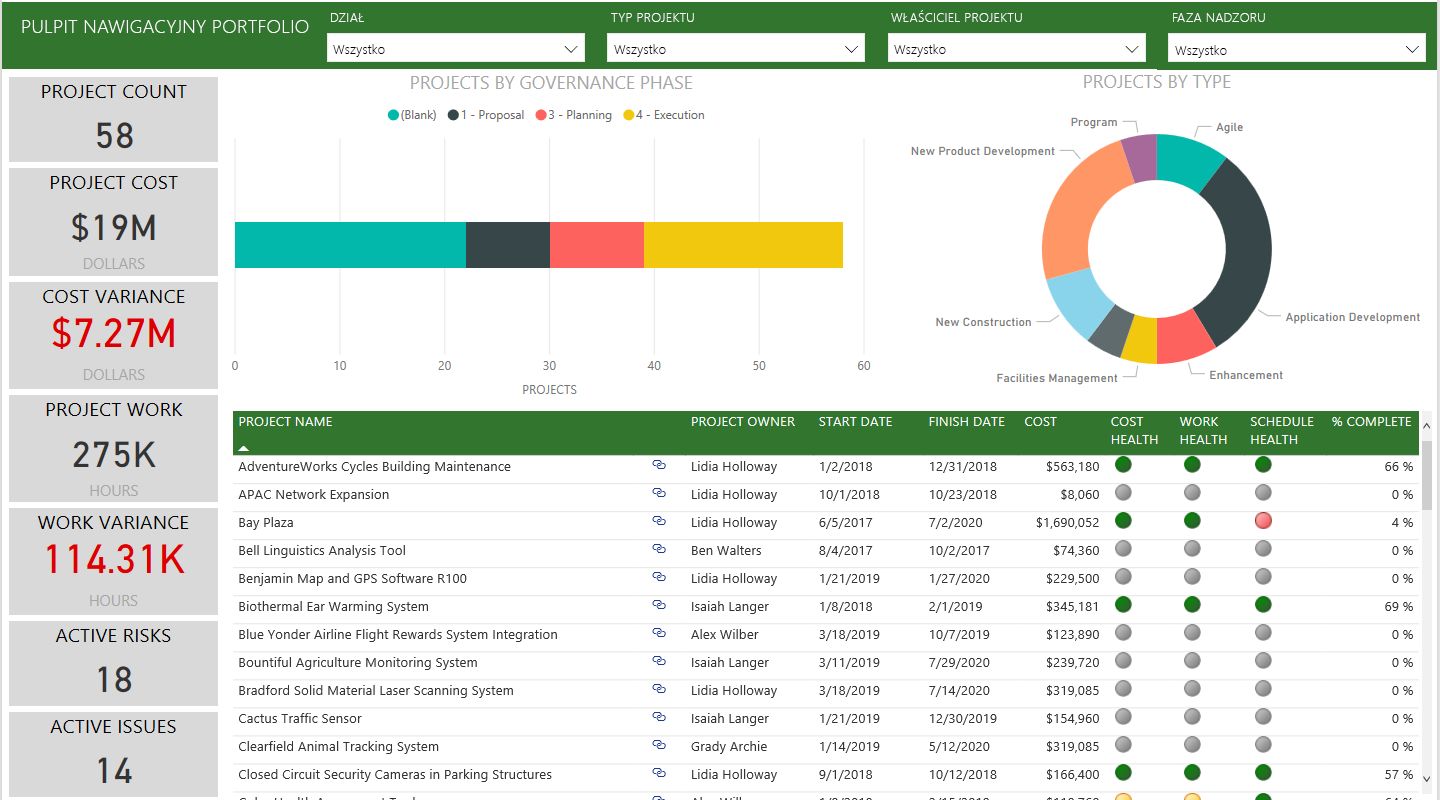The image size is (1440, 800).
Task: Click the link icon next to AdventureWorks Cycles Building Maintenance
Action: tap(658, 466)
